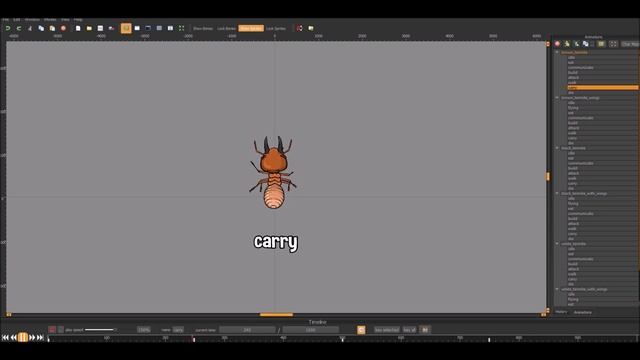Image resolution: width=640 pixels, height=360 pixels.
Task: Click the red circle toolbar icon
Action: [x=63, y=28]
